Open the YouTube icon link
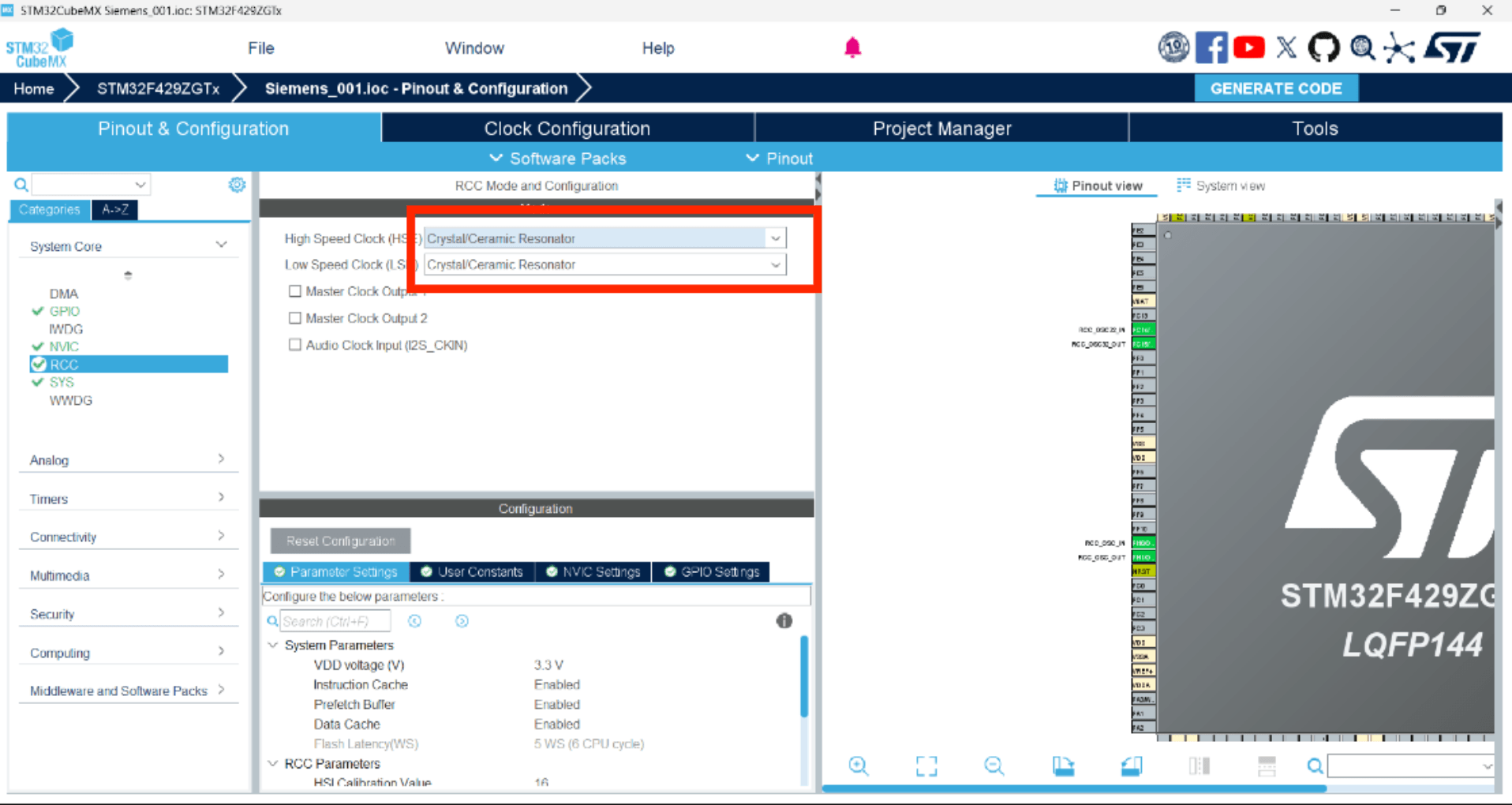Screen dimensions: 1512x805 point(1248,48)
